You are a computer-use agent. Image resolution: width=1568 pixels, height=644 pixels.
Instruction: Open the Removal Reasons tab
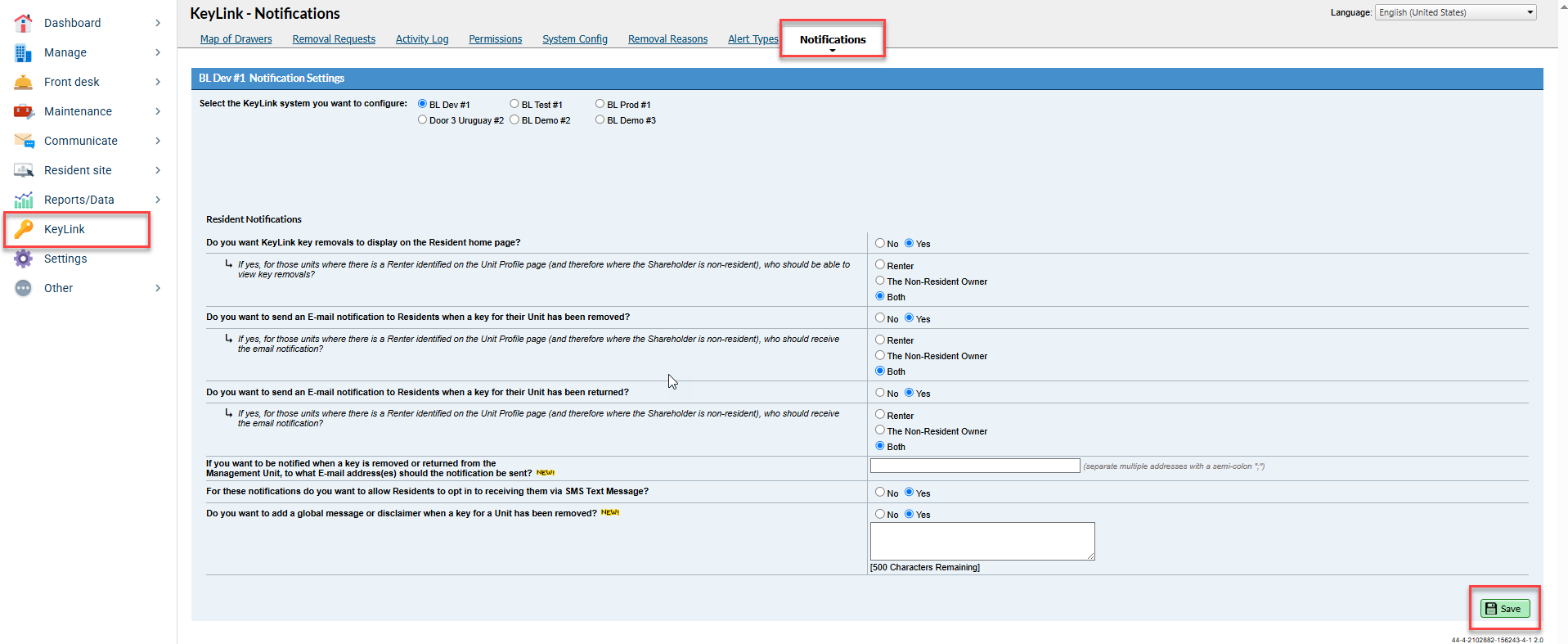pos(667,39)
